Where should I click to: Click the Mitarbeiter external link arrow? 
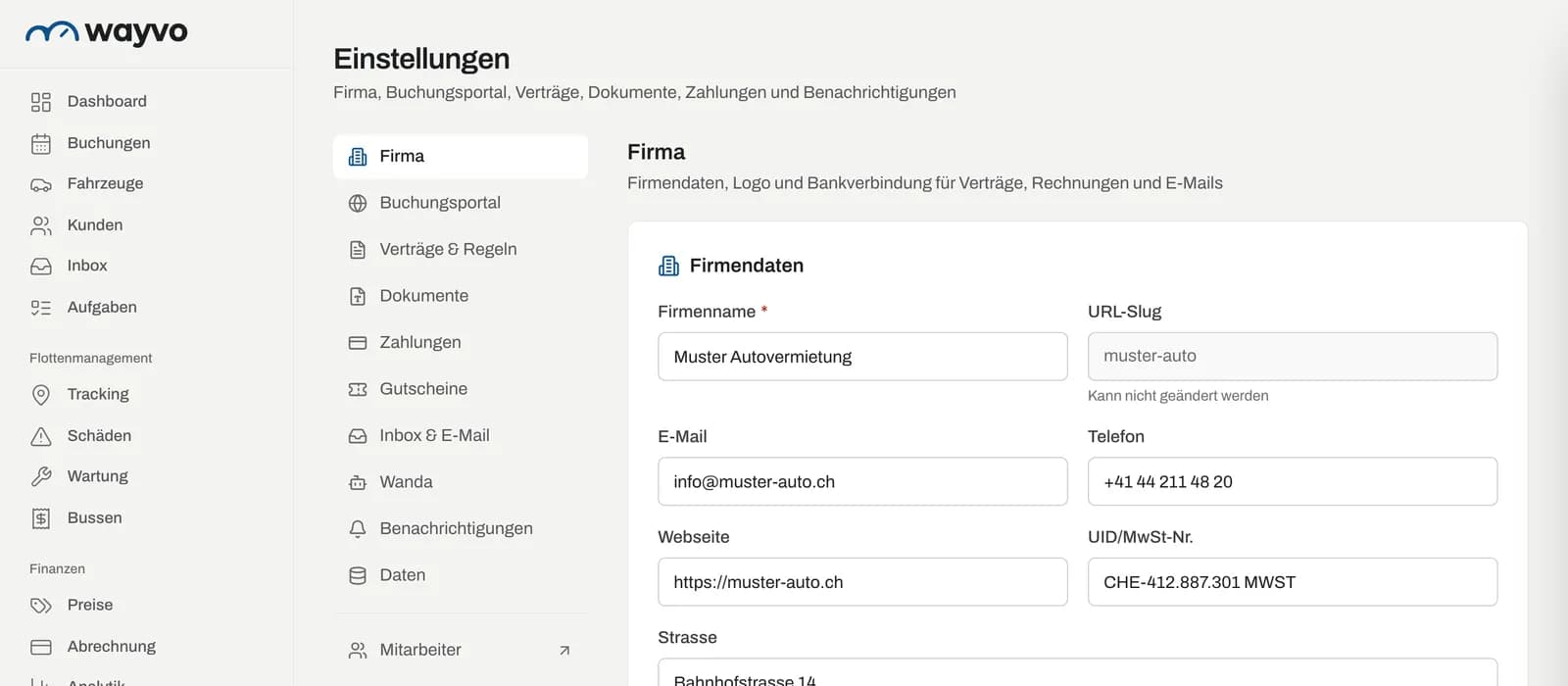(564, 650)
